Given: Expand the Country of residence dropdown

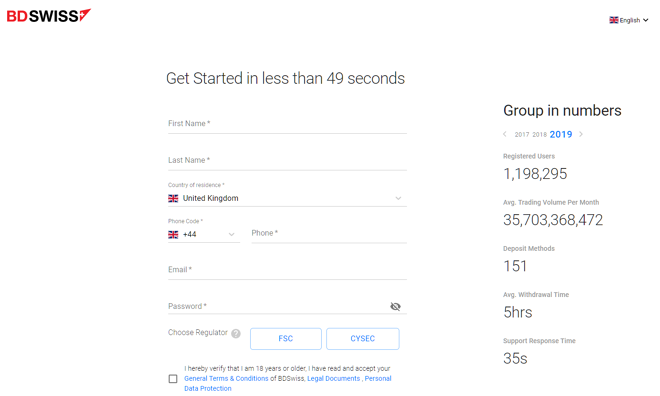Looking at the screenshot, I should pos(287,198).
